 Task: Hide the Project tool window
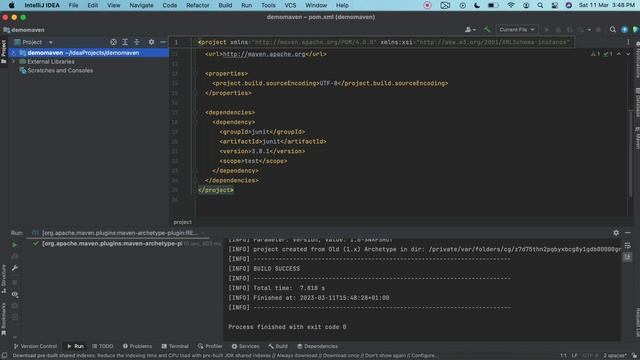pos(163,42)
